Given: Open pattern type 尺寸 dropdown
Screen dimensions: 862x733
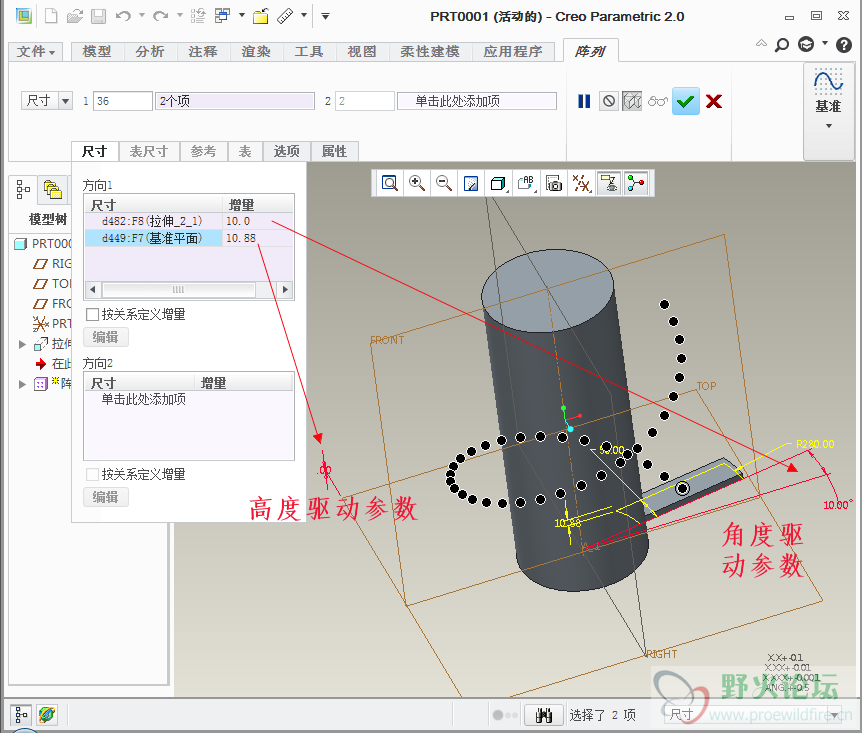Looking at the screenshot, I should click(65, 101).
